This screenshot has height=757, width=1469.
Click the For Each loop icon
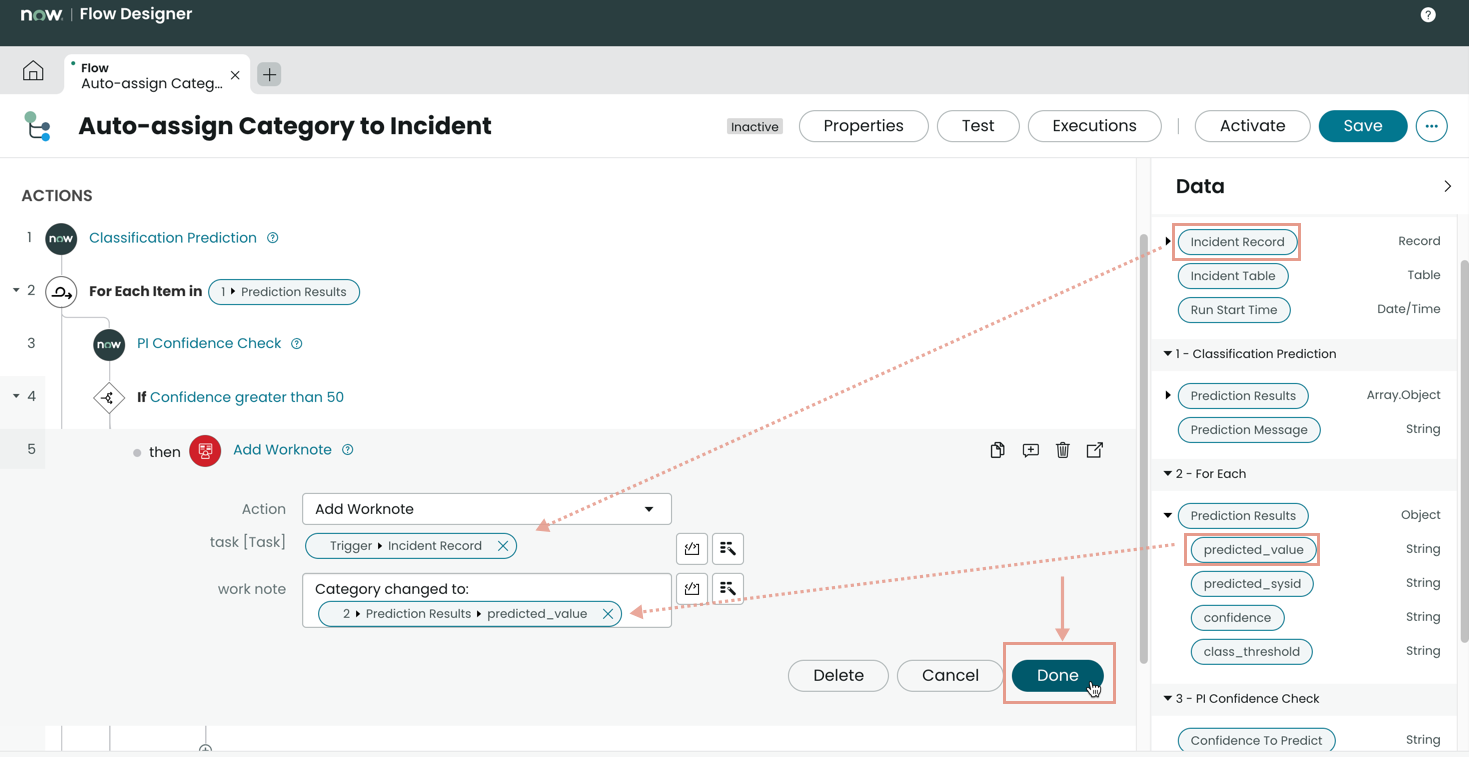click(x=61, y=292)
